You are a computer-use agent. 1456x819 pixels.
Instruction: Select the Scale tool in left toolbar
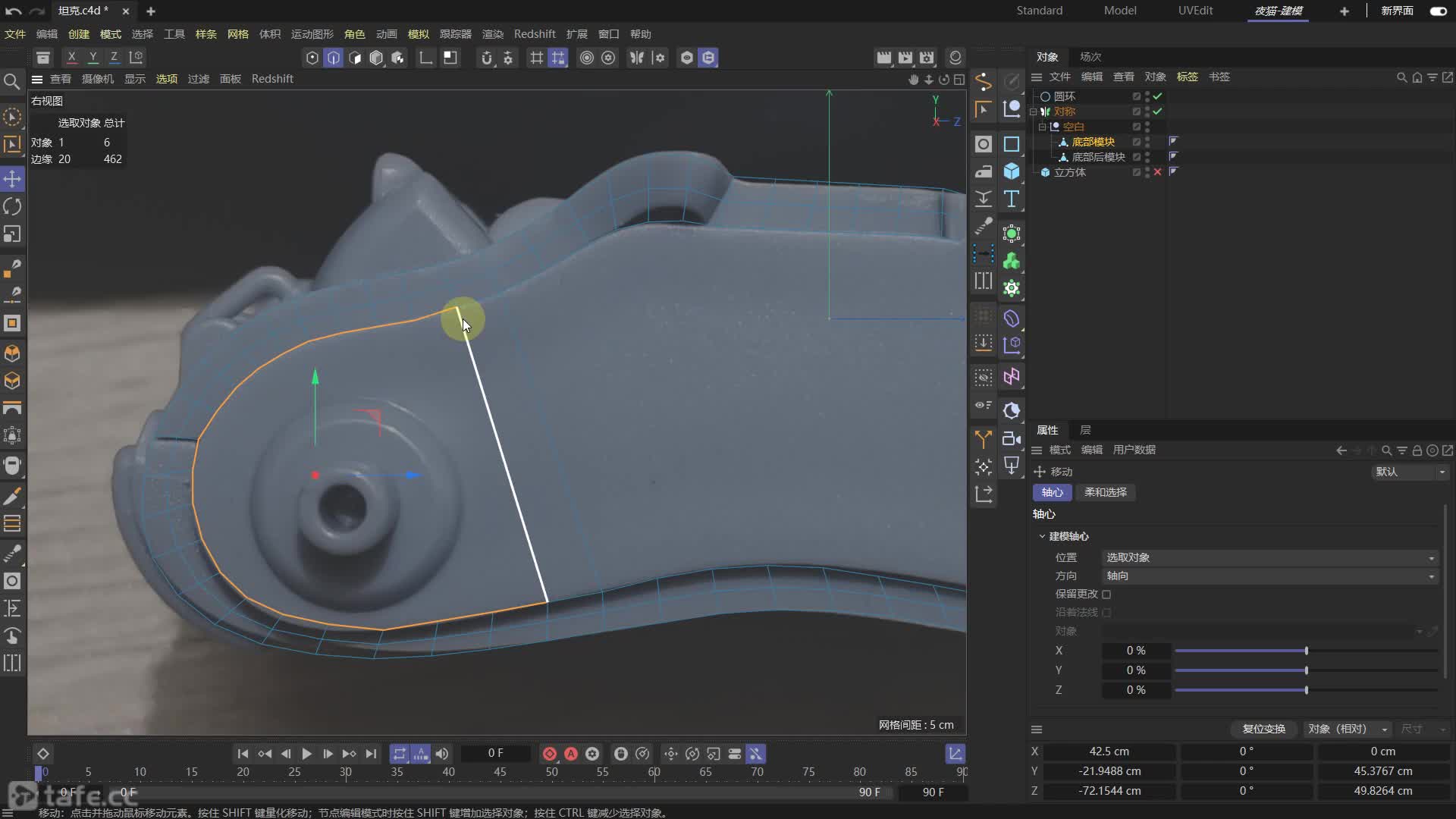(x=13, y=234)
